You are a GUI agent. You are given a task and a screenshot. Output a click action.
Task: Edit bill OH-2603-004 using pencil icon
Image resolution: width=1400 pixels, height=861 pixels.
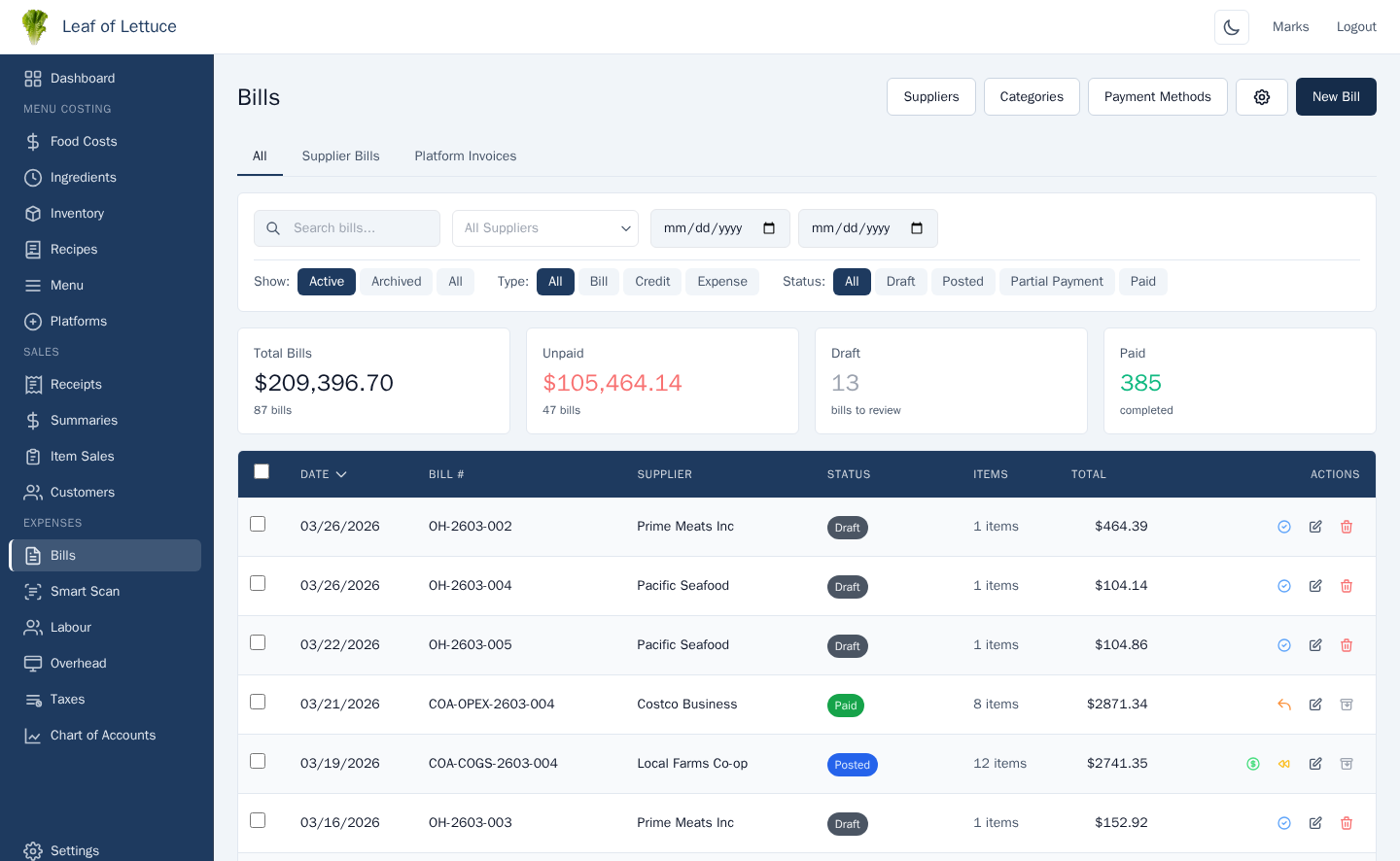point(1314,586)
